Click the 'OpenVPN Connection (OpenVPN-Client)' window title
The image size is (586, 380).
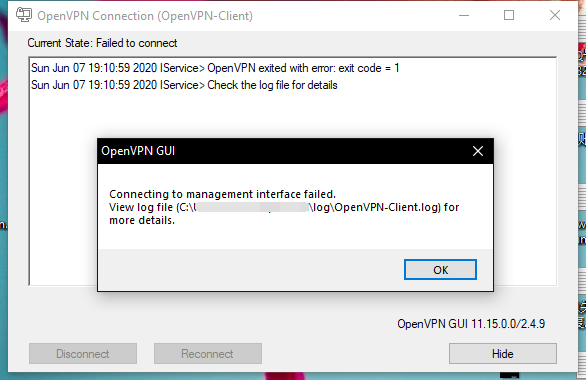[145, 16]
